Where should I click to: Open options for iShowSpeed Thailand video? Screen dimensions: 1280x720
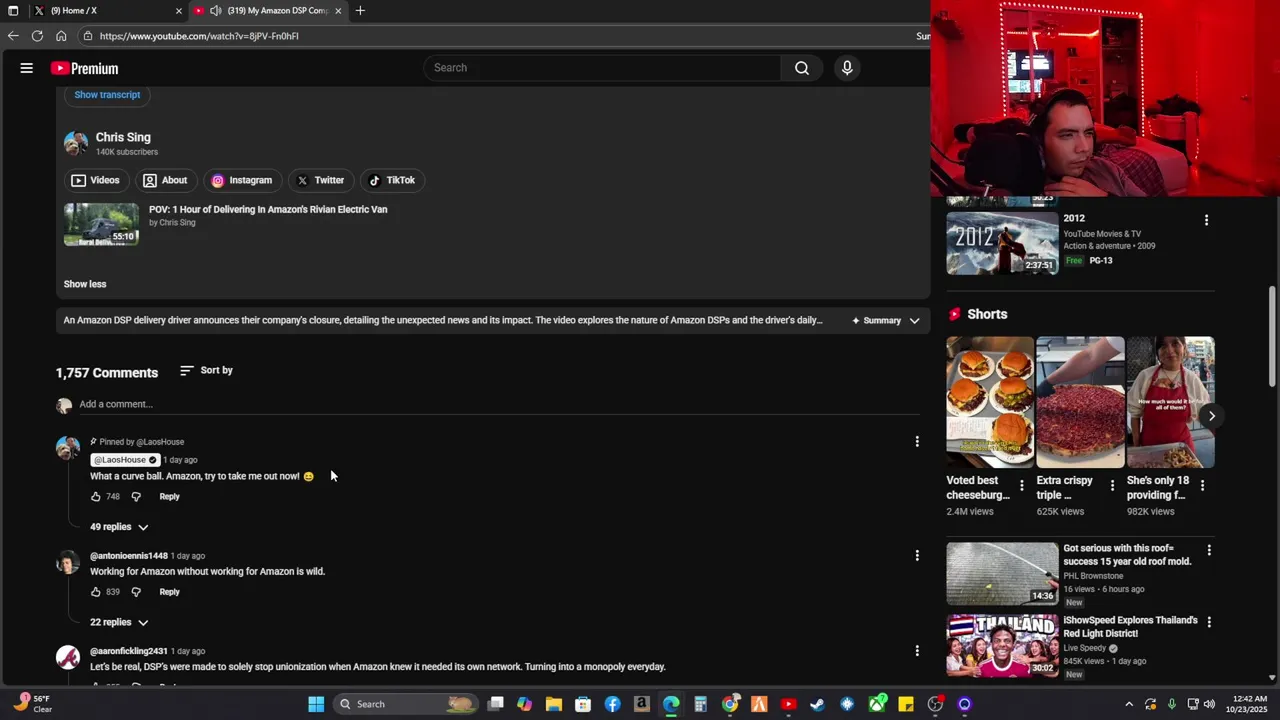[x=1209, y=622]
